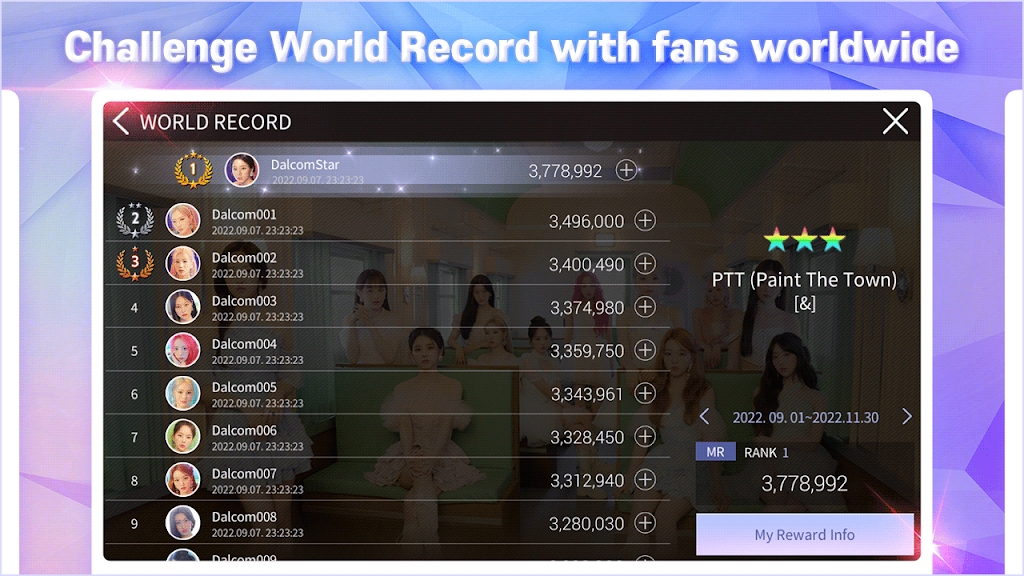The height and width of the screenshot is (576, 1024).
Task: View Dalcom003's profile thumbnail
Action: pos(184,307)
